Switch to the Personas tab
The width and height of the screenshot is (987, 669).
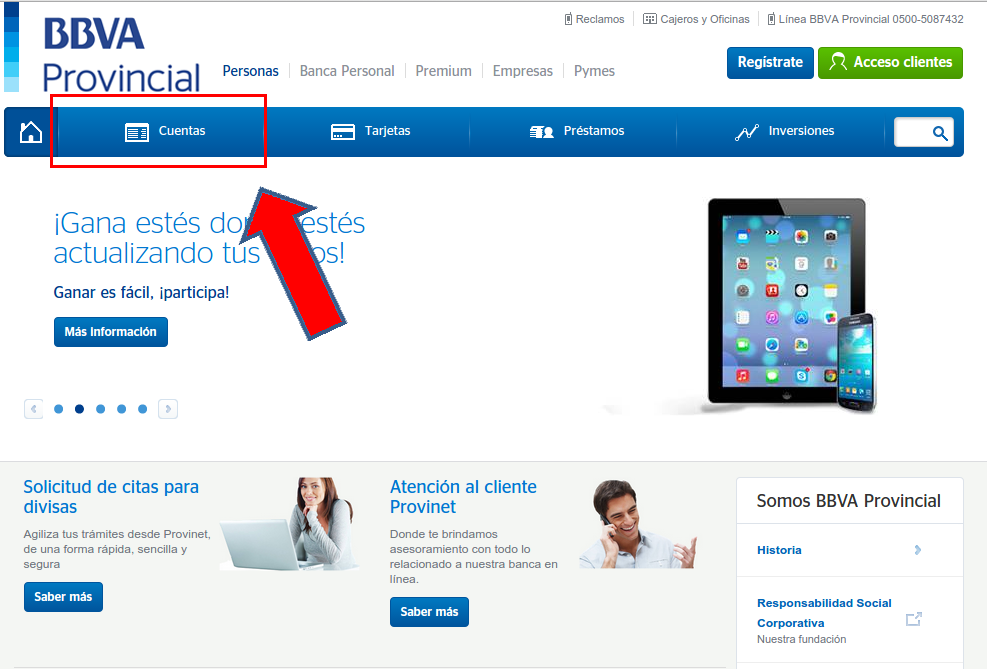[x=251, y=71]
